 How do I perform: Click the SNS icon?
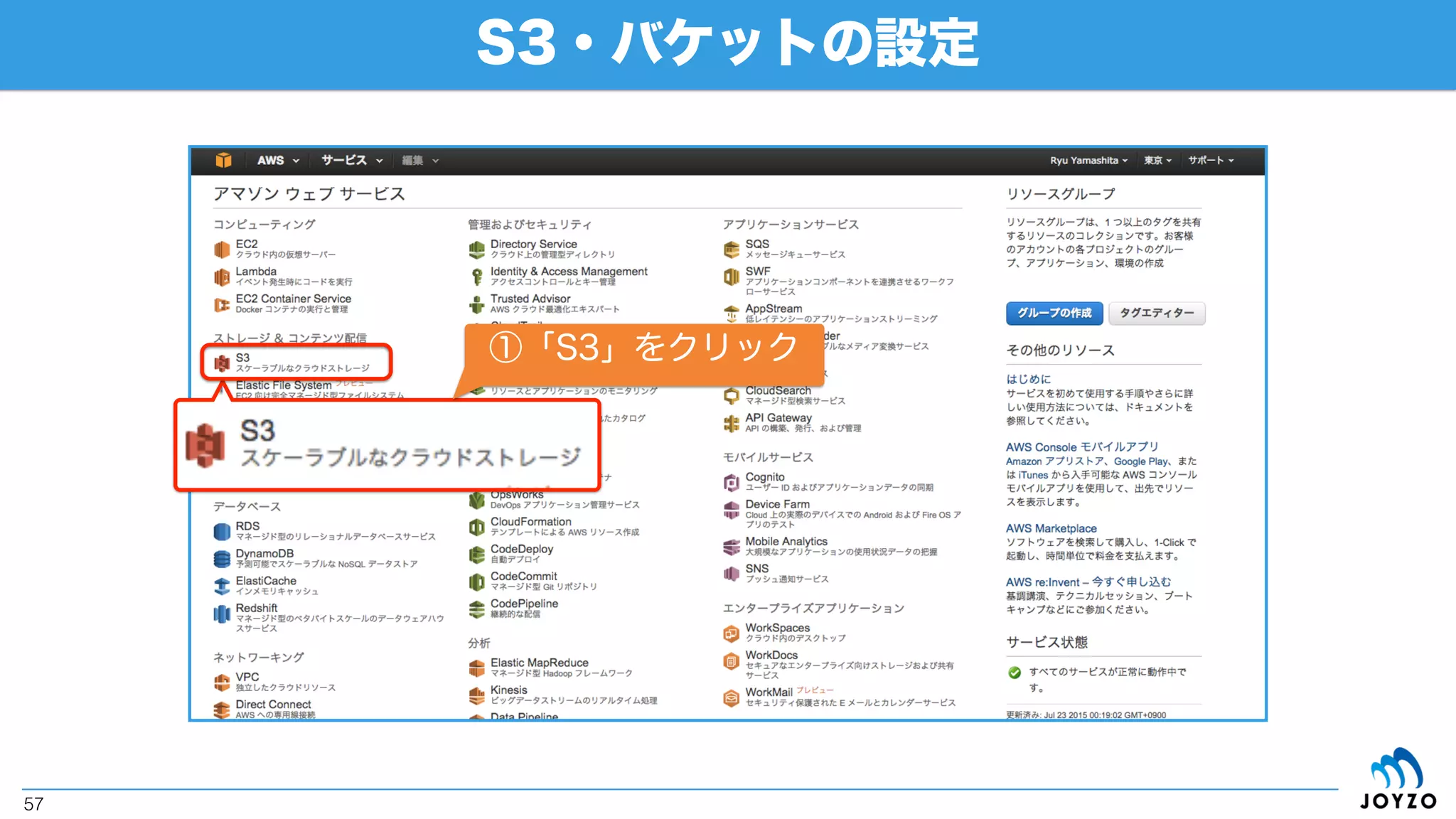[x=732, y=574]
